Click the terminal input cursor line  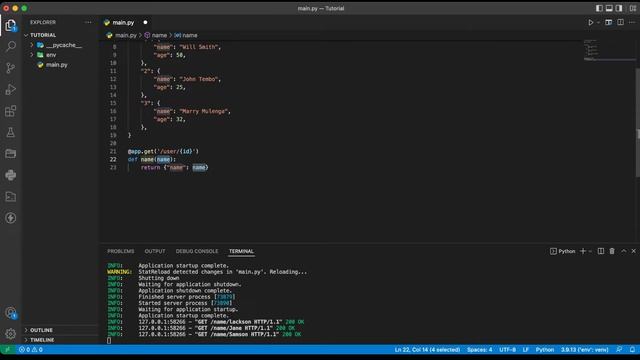pyautogui.click(x=109, y=340)
